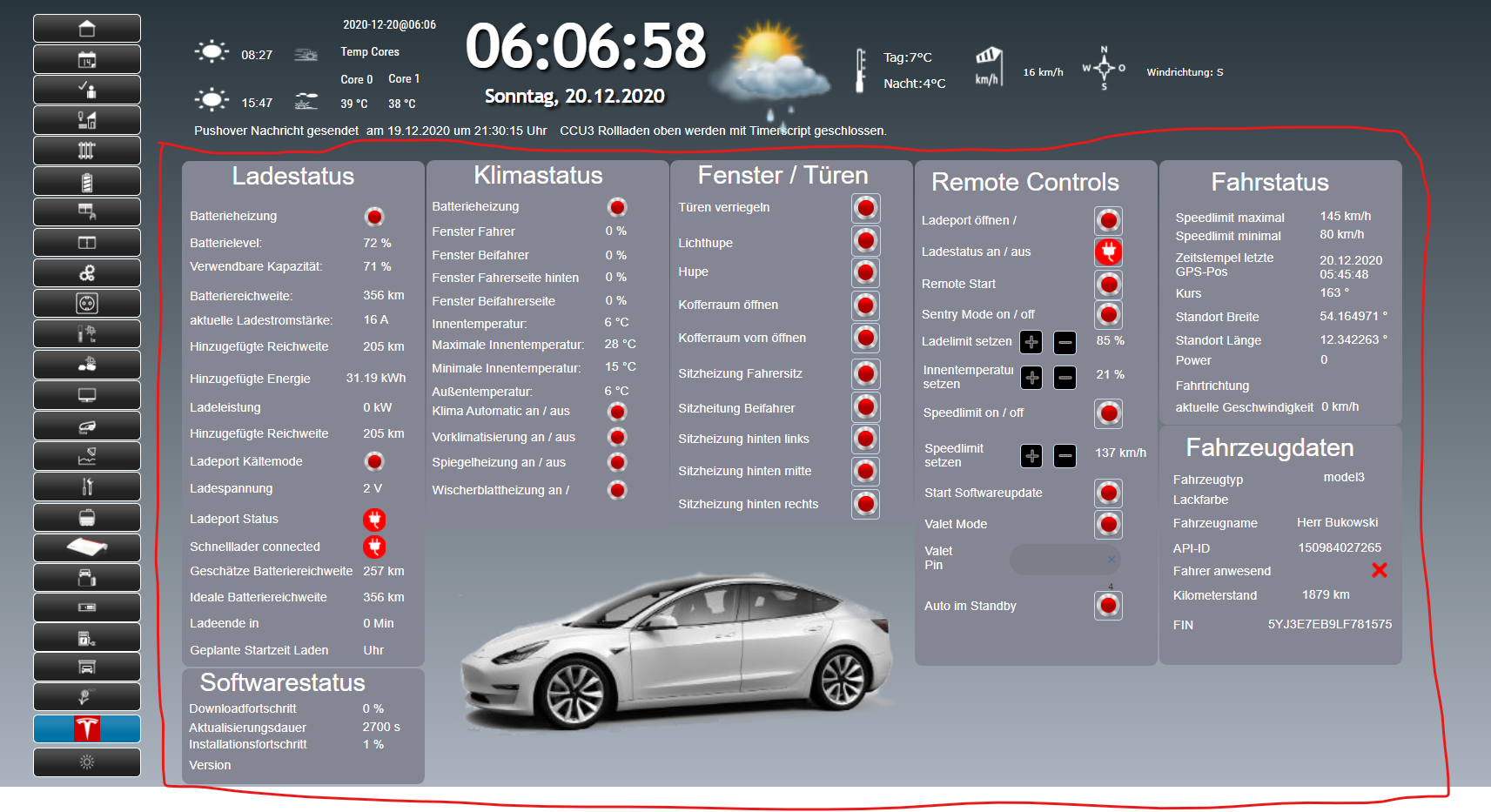
Task: Open the screwdriver and wrench tools view
Action: pyautogui.click(x=87, y=487)
